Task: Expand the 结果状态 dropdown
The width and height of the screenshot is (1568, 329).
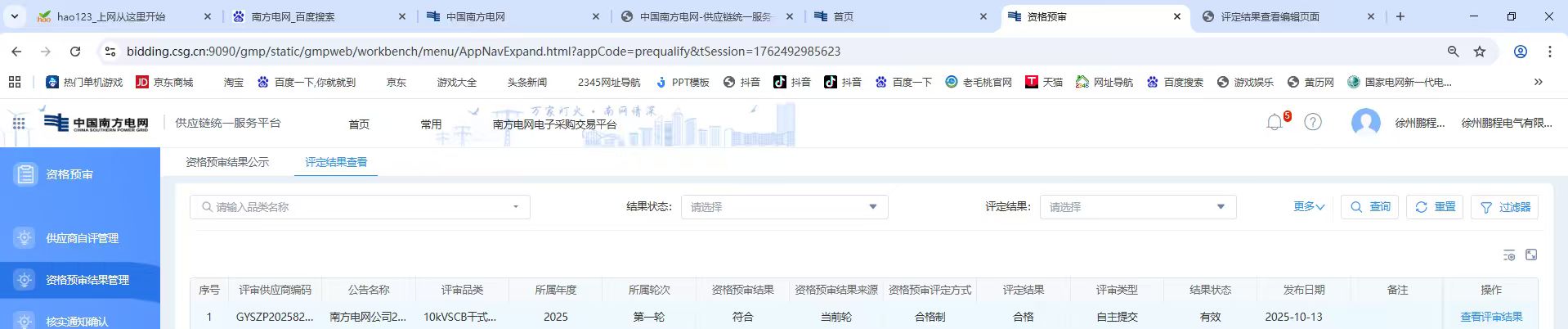Action: pyautogui.click(x=784, y=207)
